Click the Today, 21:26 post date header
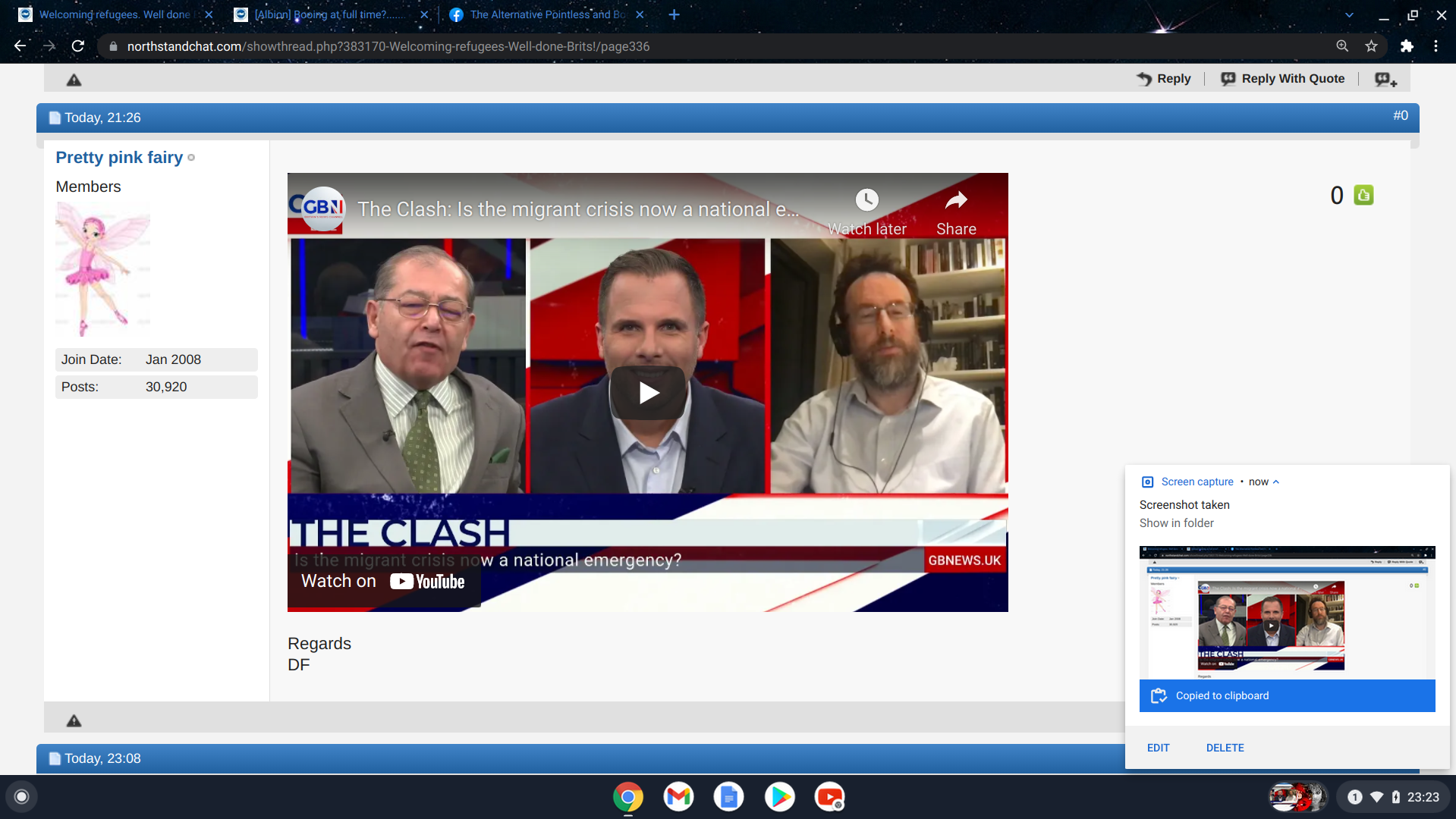This screenshot has height=819, width=1456. (x=102, y=118)
